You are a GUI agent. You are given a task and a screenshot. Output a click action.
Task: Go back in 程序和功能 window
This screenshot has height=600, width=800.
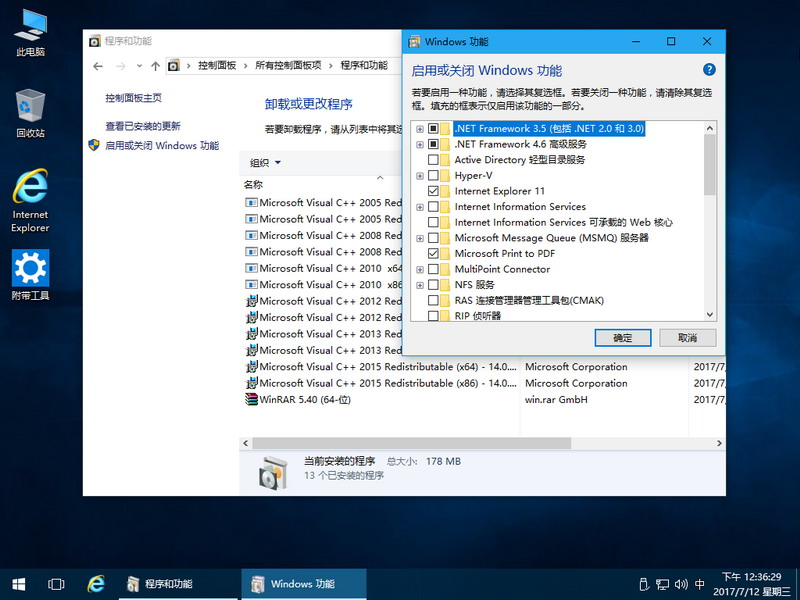click(98, 66)
